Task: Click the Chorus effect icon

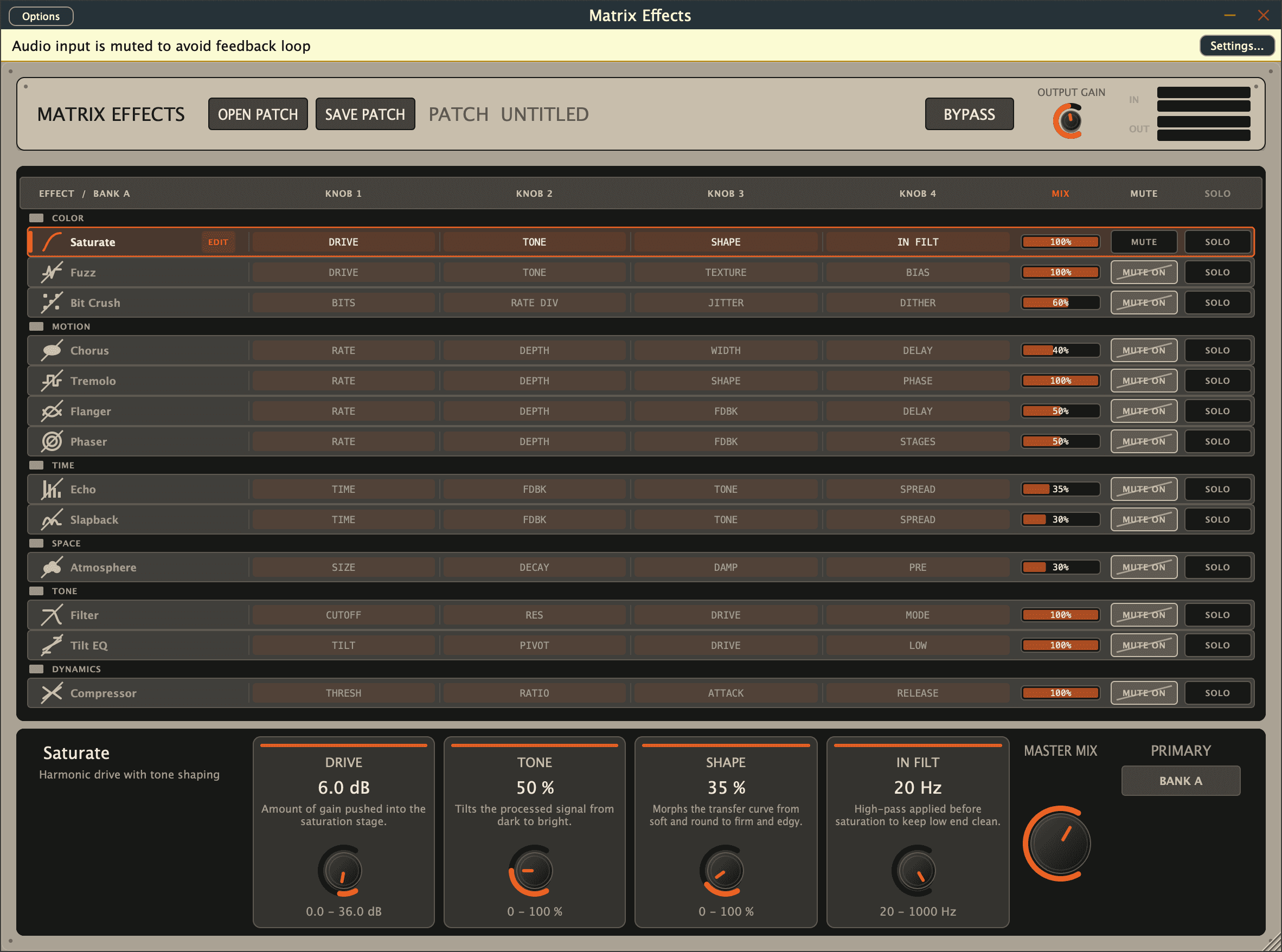Action: point(52,350)
